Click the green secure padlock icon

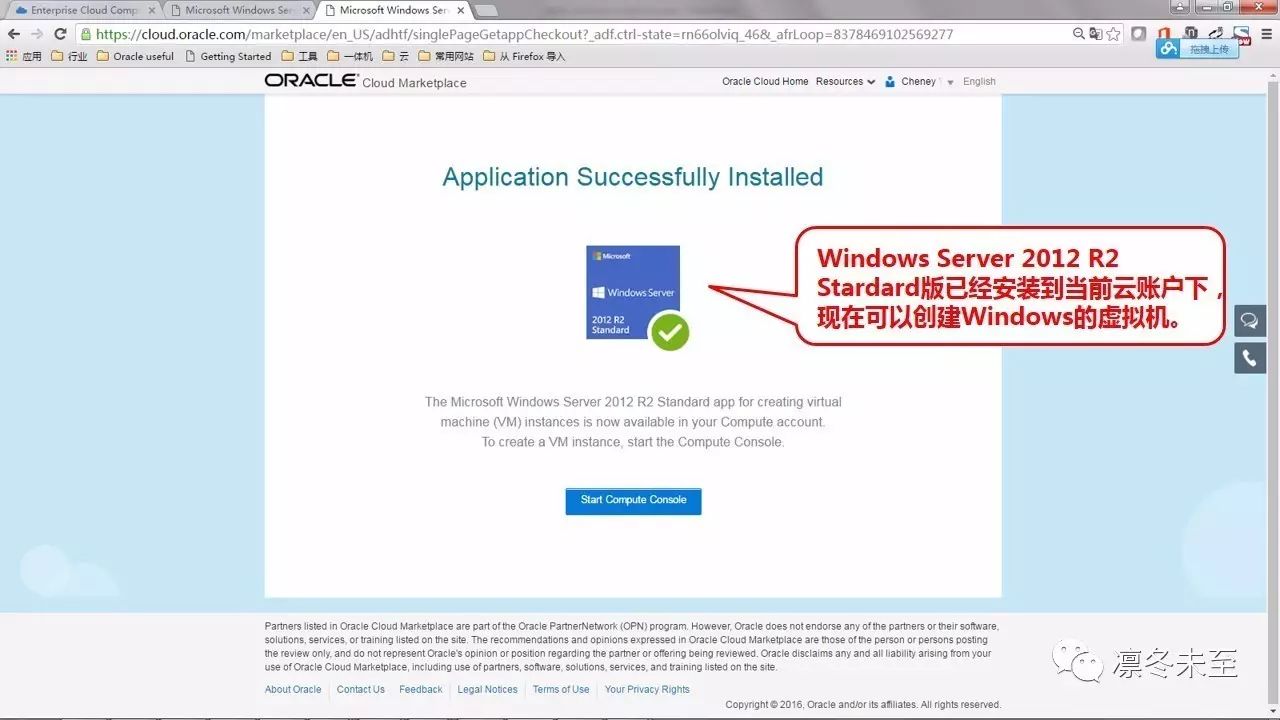tap(87, 34)
